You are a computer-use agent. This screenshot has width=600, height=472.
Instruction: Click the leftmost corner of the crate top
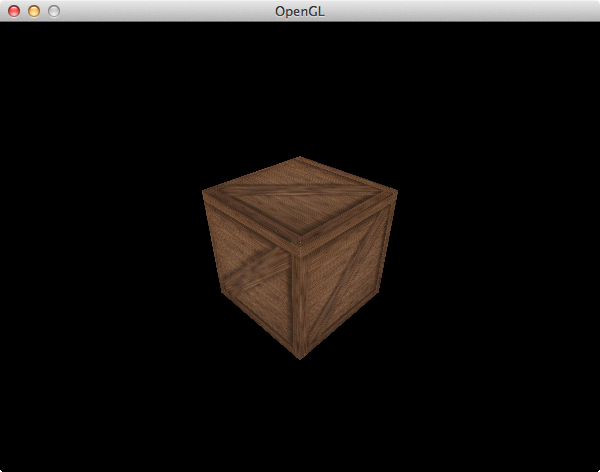pyautogui.click(x=203, y=191)
